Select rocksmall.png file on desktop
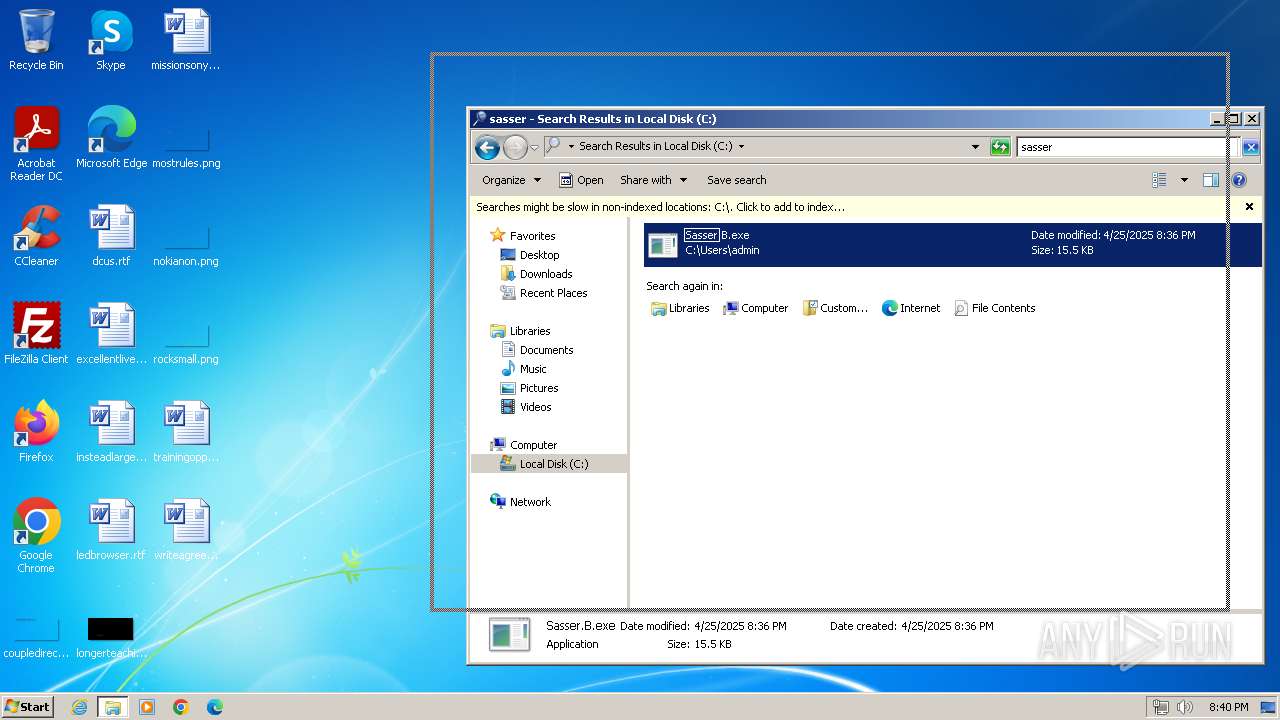 pyautogui.click(x=186, y=342)
